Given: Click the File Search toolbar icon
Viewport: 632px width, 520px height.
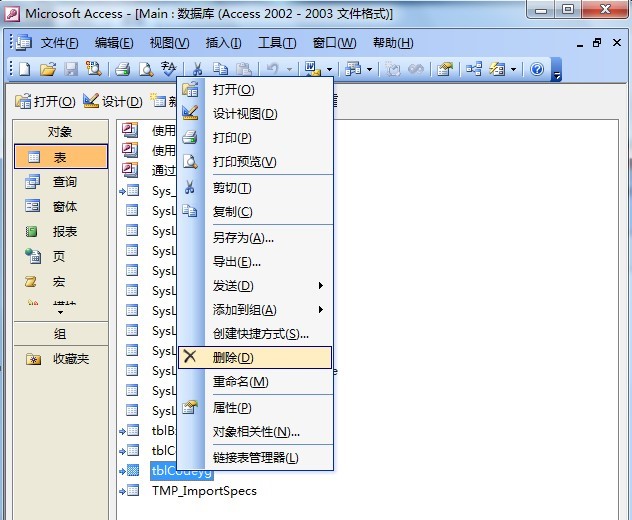Looking at the screenshot, I should point(94,69).
